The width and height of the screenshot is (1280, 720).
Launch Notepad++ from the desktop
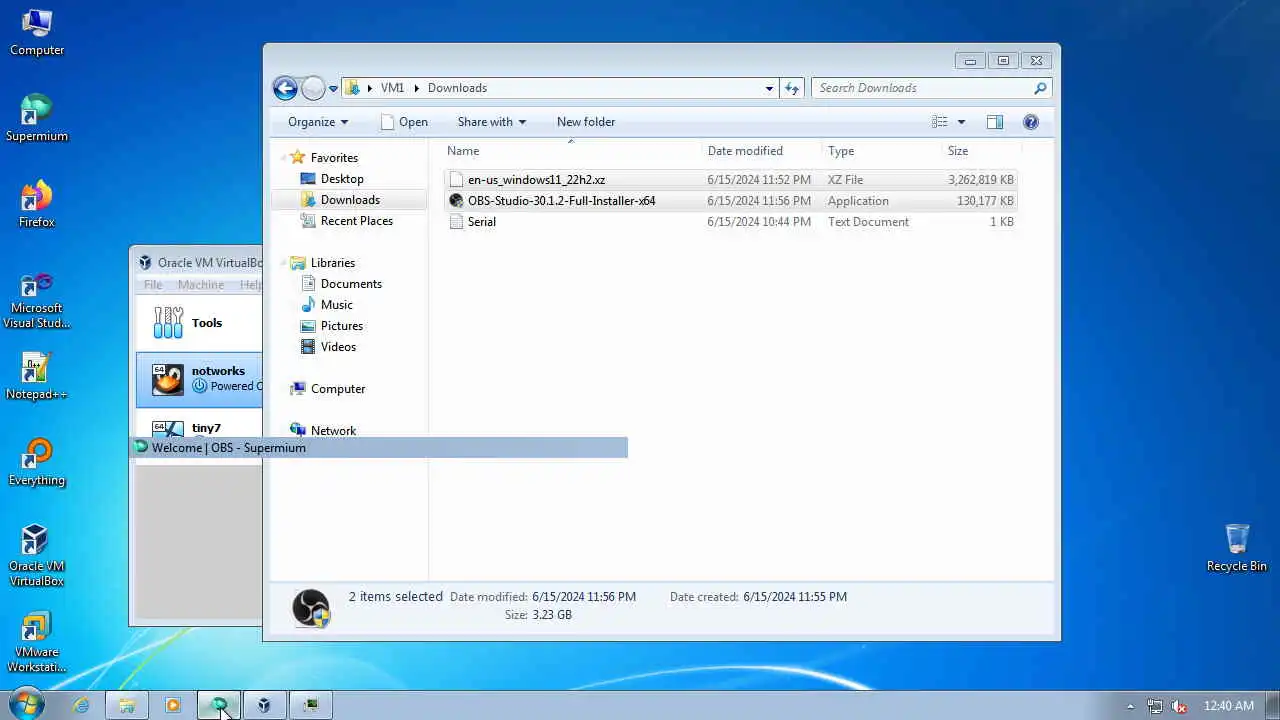pyautogui.click(x=37, y=377)
